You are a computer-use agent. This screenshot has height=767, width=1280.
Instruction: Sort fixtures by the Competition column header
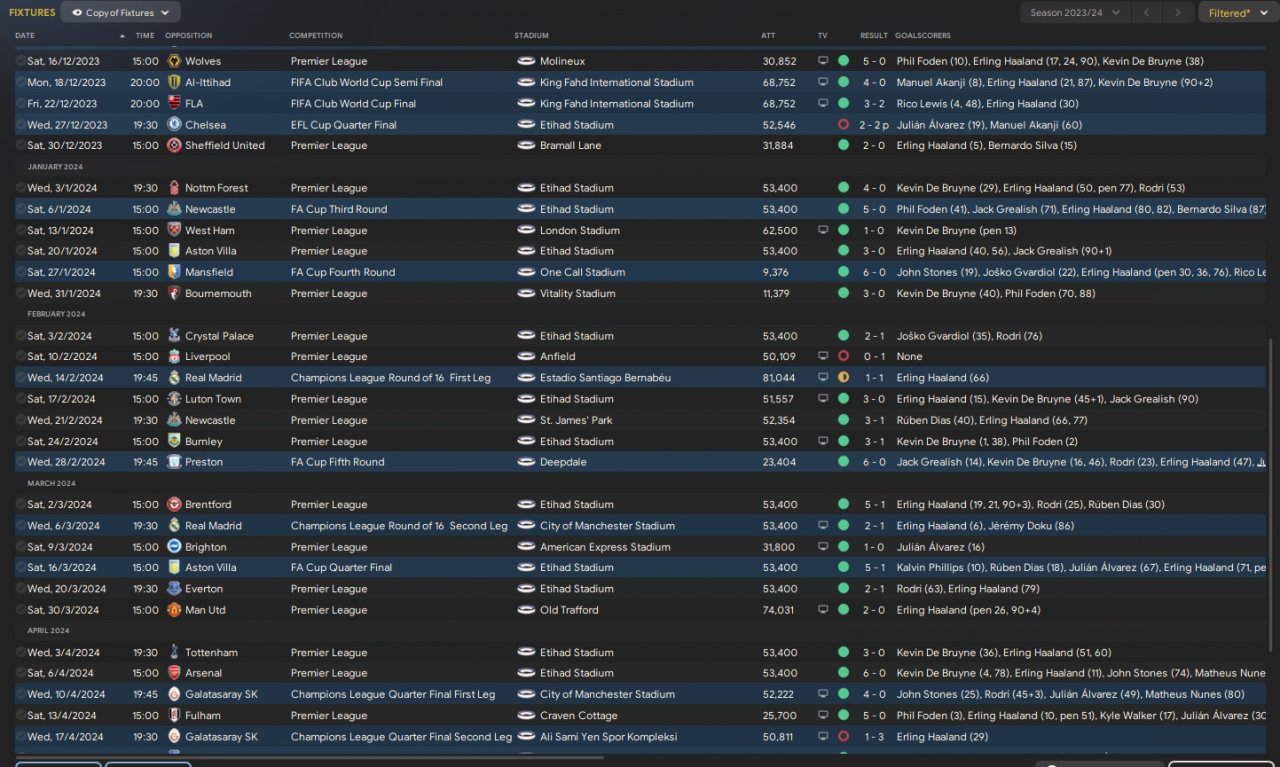pos(316,36)
